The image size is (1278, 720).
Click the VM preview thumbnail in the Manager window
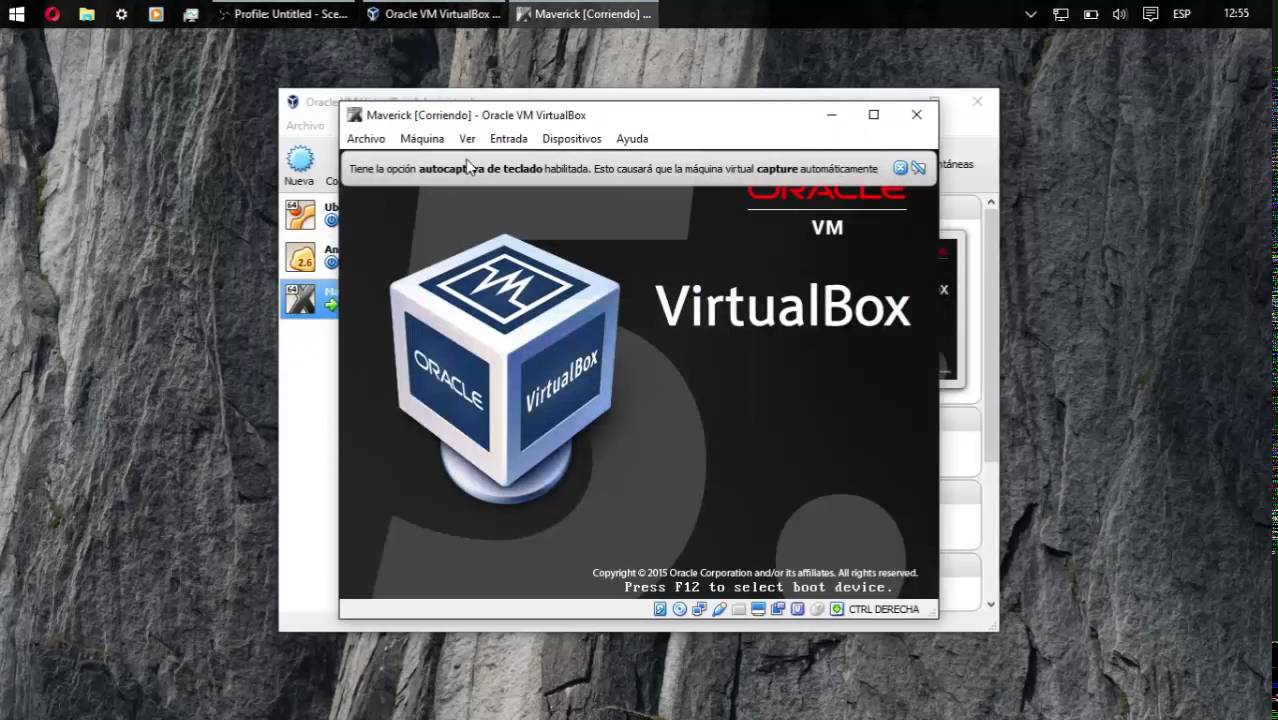951,308
